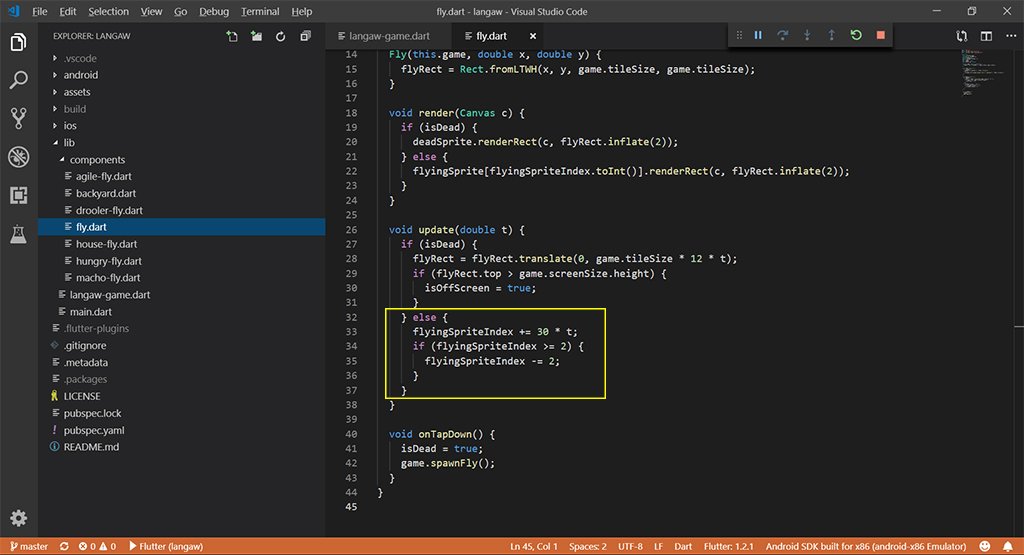This screenshot has height=555, width=1024.
Task: Open hungry-fly.dart in the file tree
Action: 109,261
